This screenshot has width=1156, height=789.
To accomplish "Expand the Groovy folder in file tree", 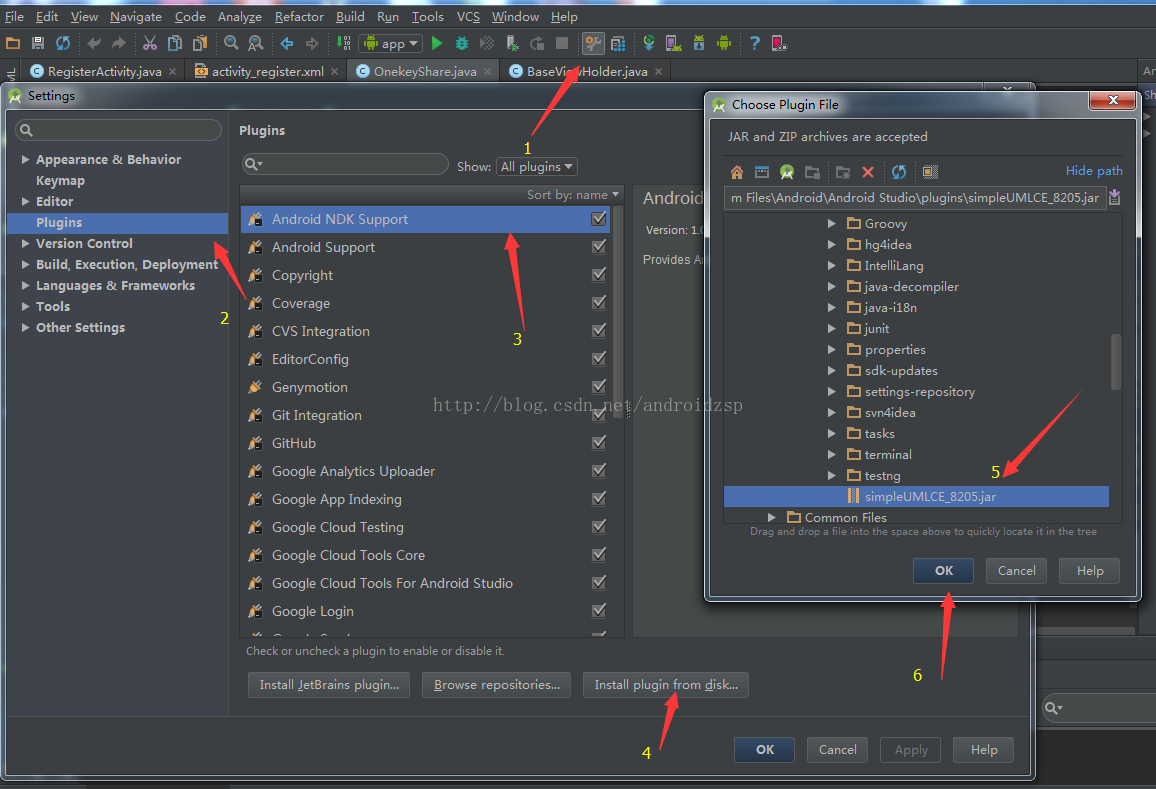I will click(x=832, y=223).
